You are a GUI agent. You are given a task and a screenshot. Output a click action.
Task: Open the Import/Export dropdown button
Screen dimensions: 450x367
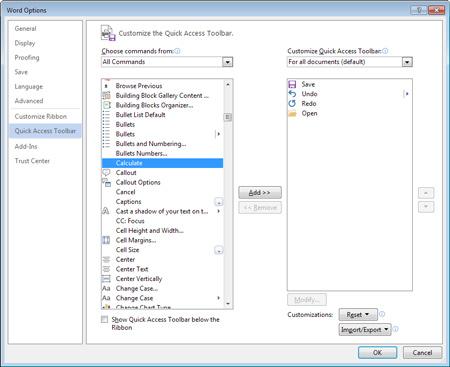point(365,330)
